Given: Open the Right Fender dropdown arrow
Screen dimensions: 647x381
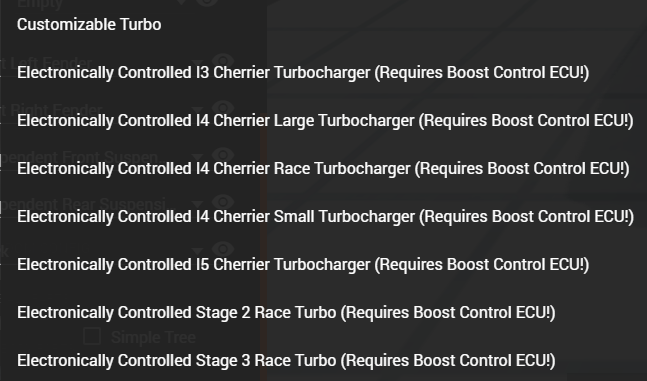Looking at the screenshot, I should pos(198,109).
